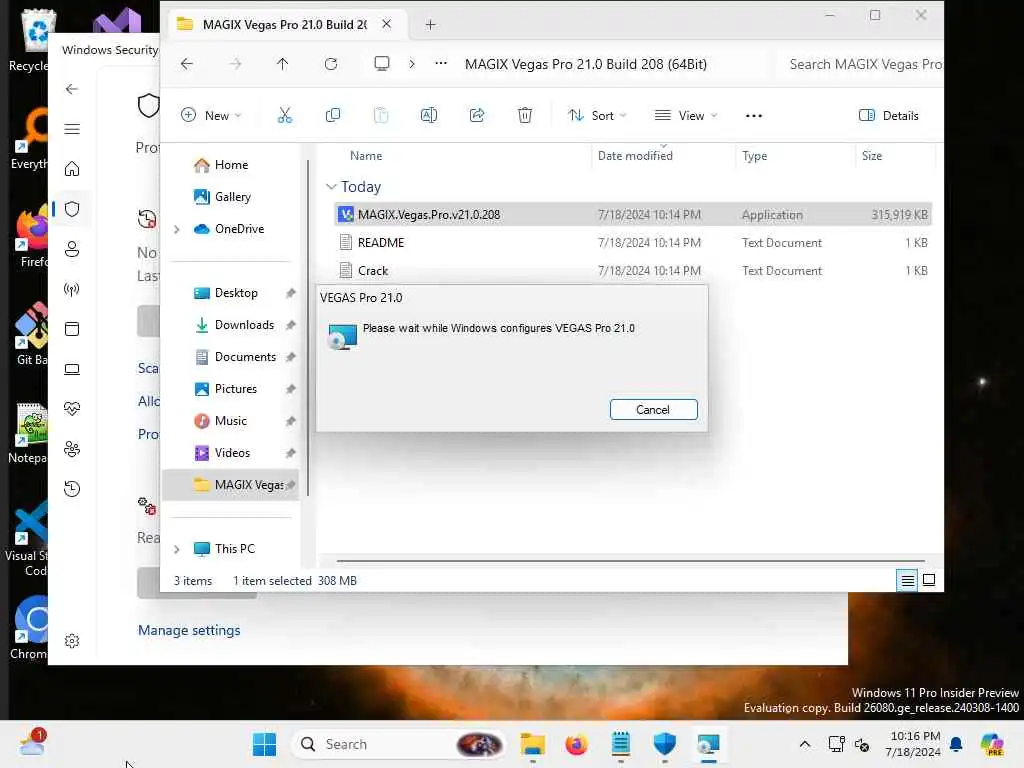
Task: Expand the This PC tree node
Action: point(176,549)
